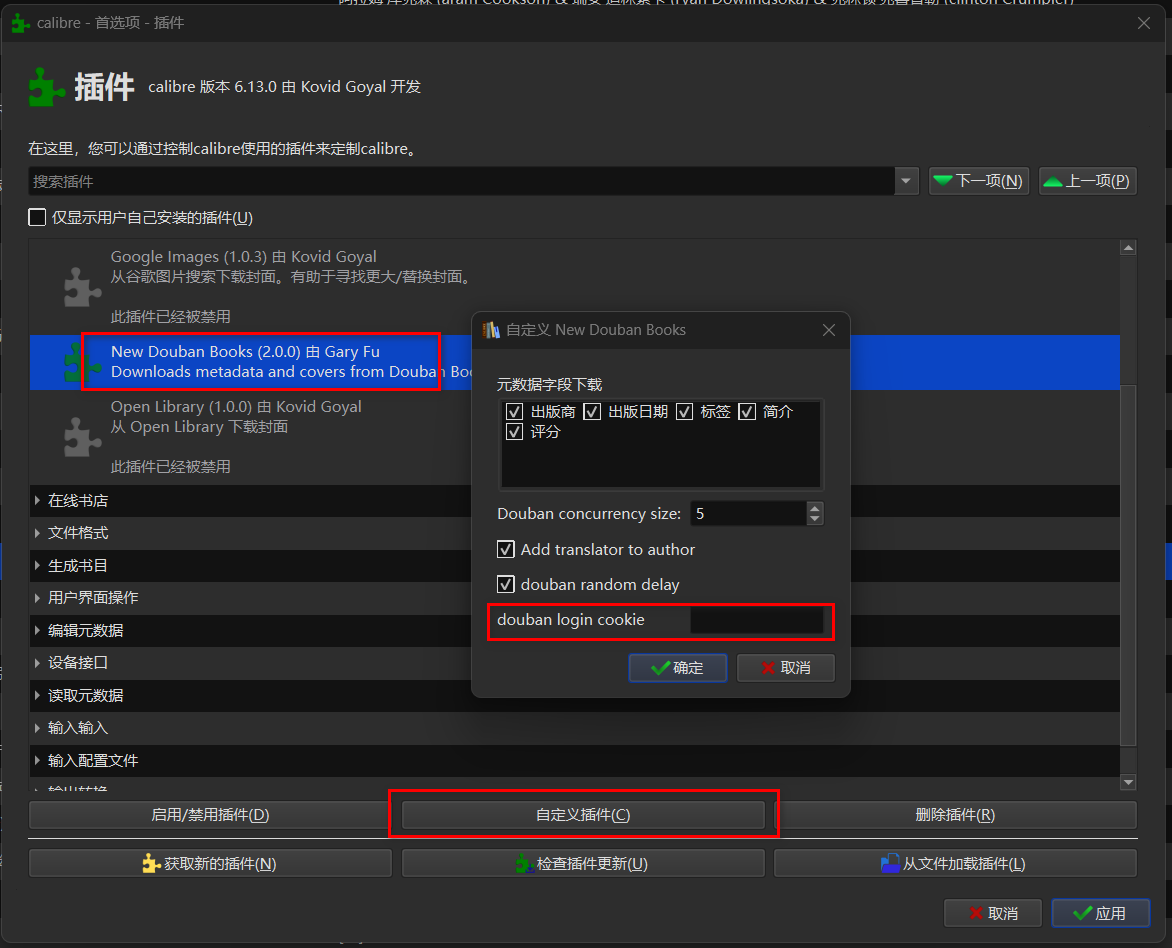Confirm with 确定 in Douban dialog

[x=678, y=668]
